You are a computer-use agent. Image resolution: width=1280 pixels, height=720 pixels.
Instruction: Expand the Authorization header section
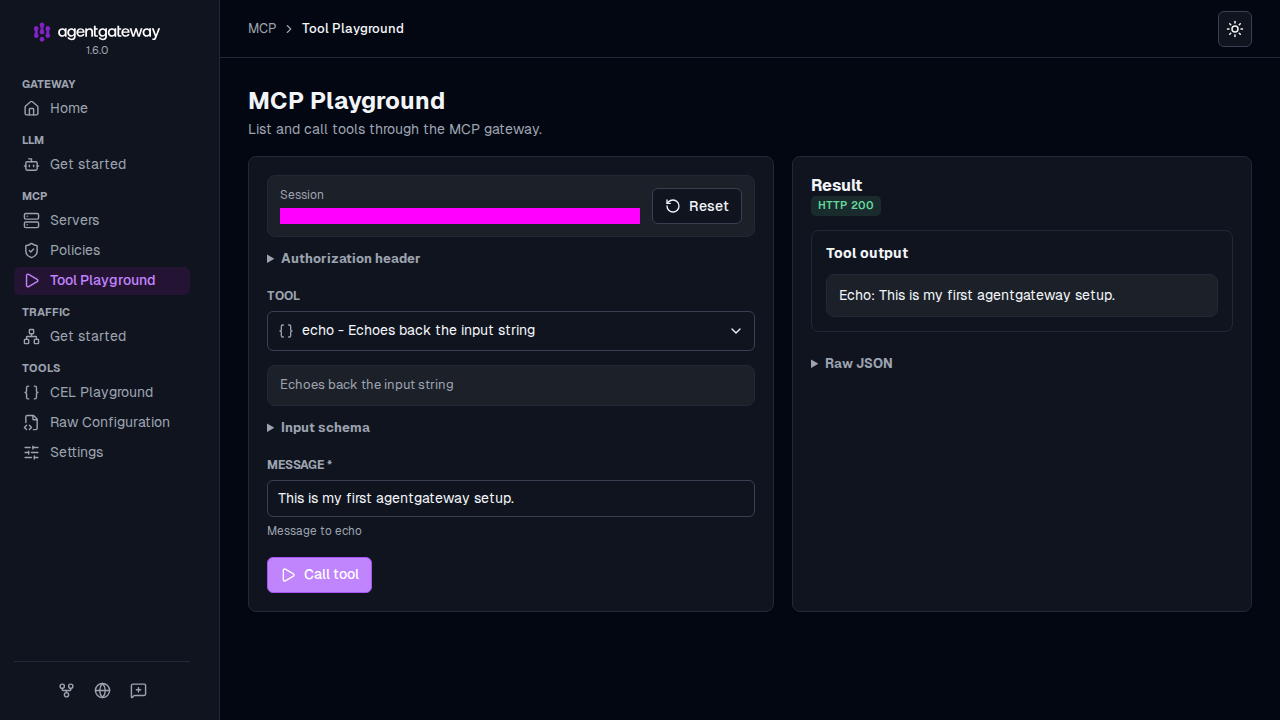pos(344,258)
